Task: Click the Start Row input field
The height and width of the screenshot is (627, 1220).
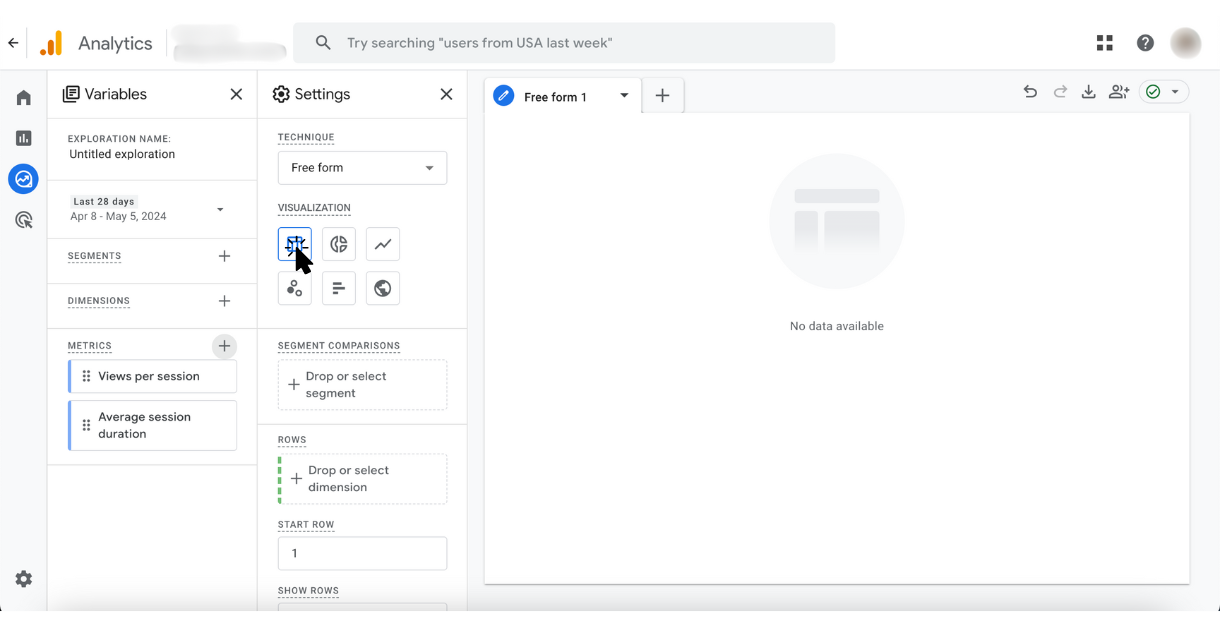Action: click(362, 553)
